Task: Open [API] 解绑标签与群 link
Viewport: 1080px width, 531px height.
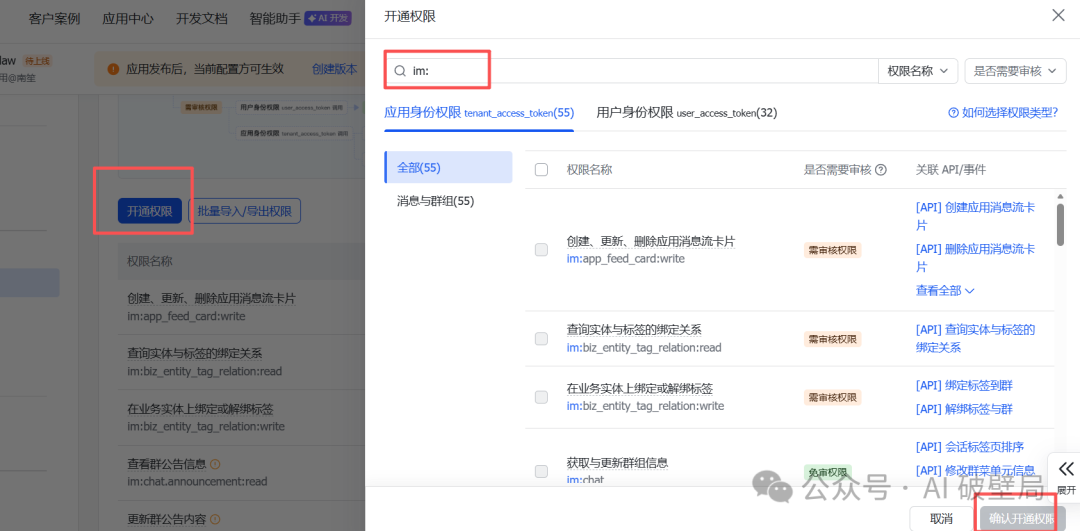Action: pyautogui.click(x=964, y=409)
